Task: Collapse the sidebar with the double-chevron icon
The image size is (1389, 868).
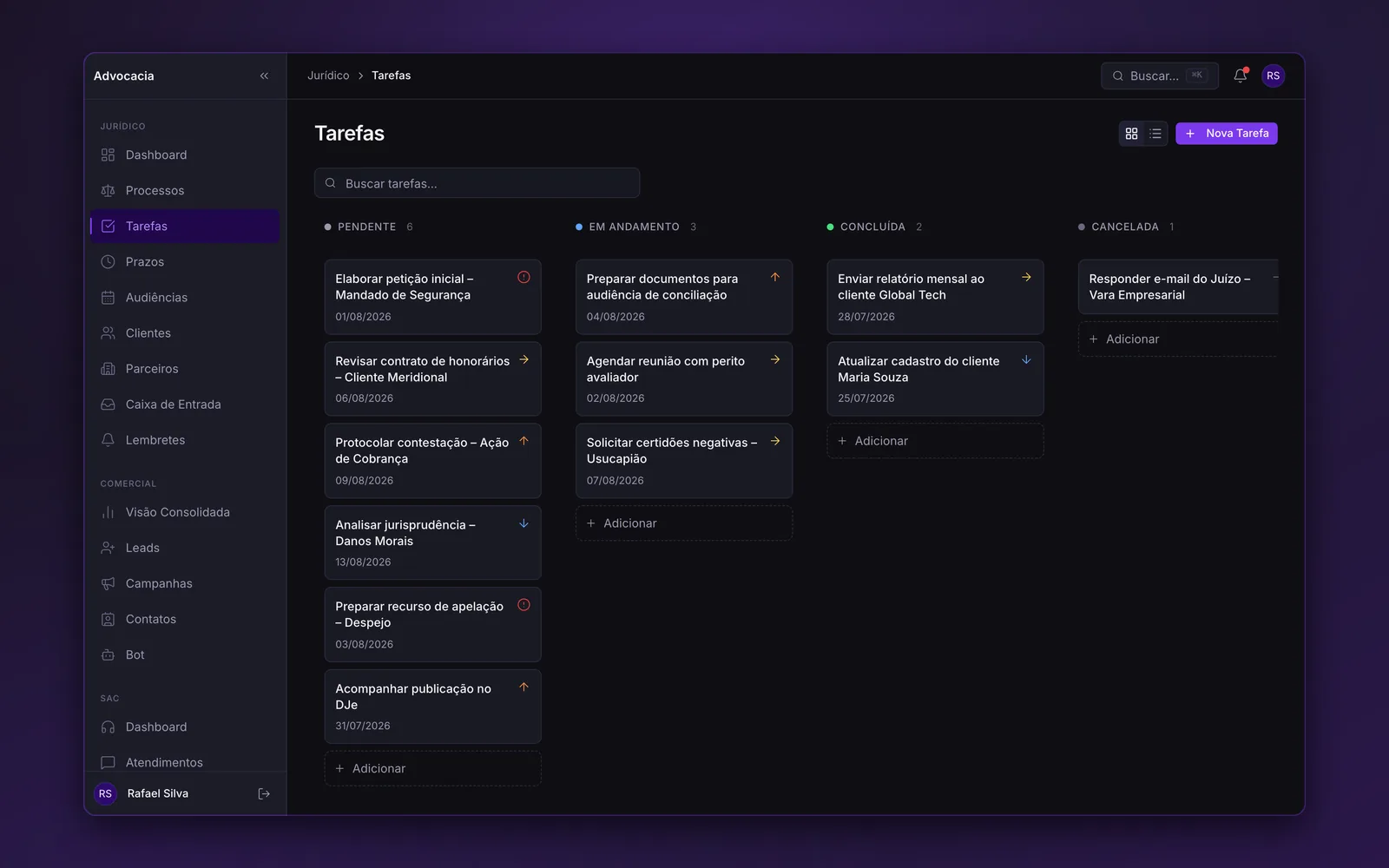Action: coord(264,76)
